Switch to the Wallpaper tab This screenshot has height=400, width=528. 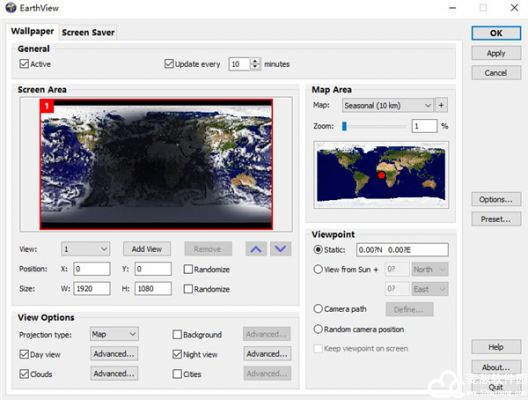32,31
